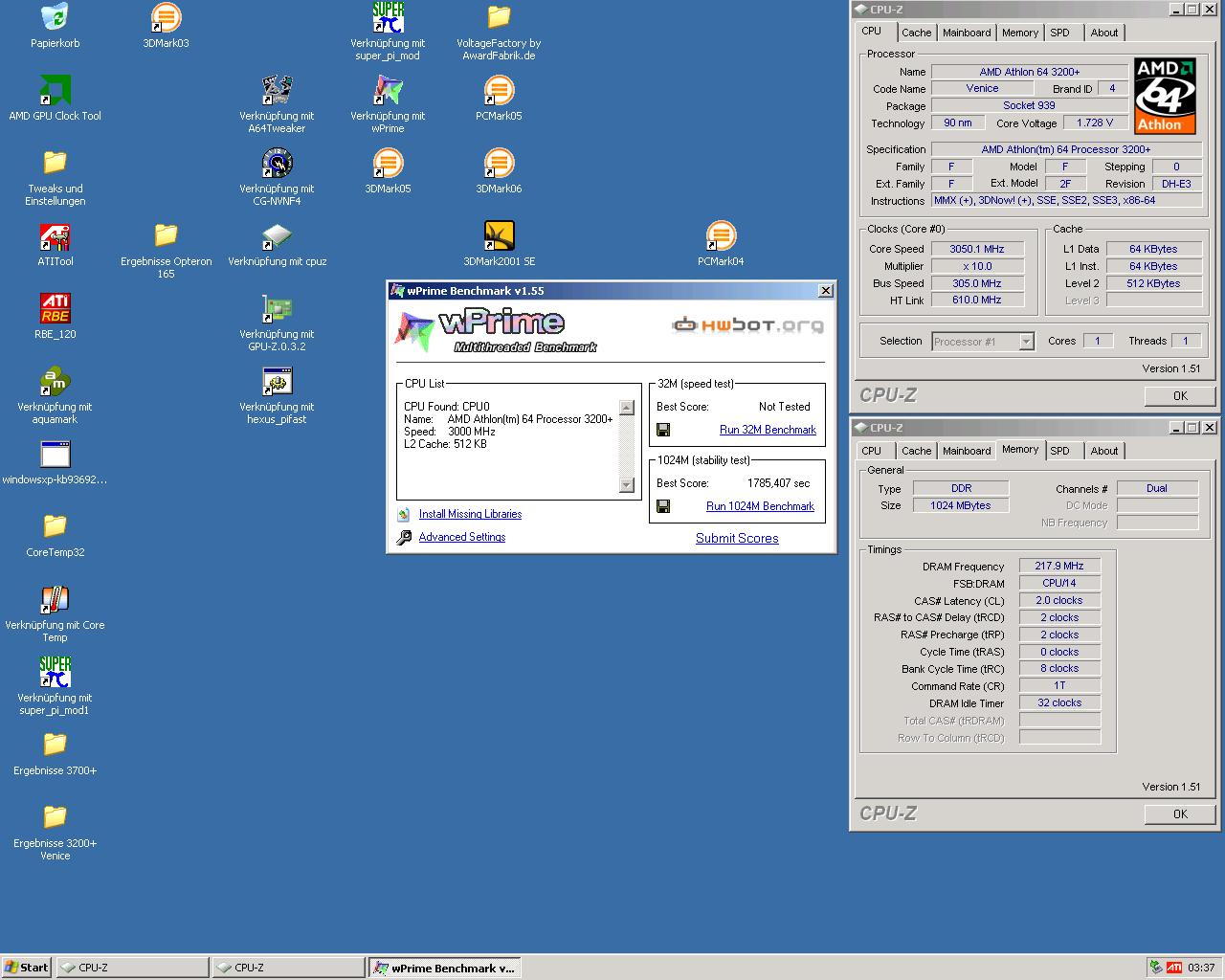The height and width of the screenshot is (980, 1225).
Task: Open the hexus_pifast shortcut
Action: pyautogui.click(x=277, y=381)
